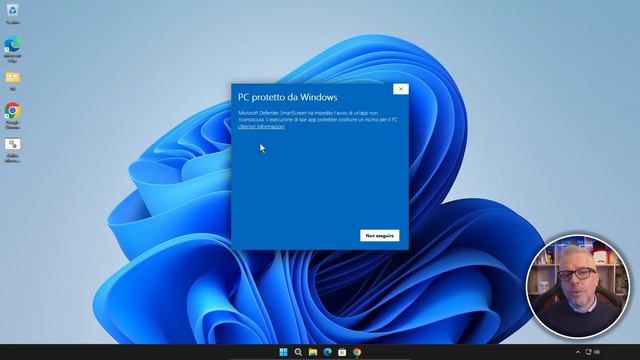The height and width of the screenshot is (360, 640).
Task: Close the SmartScreen dialog
Action: pyautogui.click(x=401, y=89)
